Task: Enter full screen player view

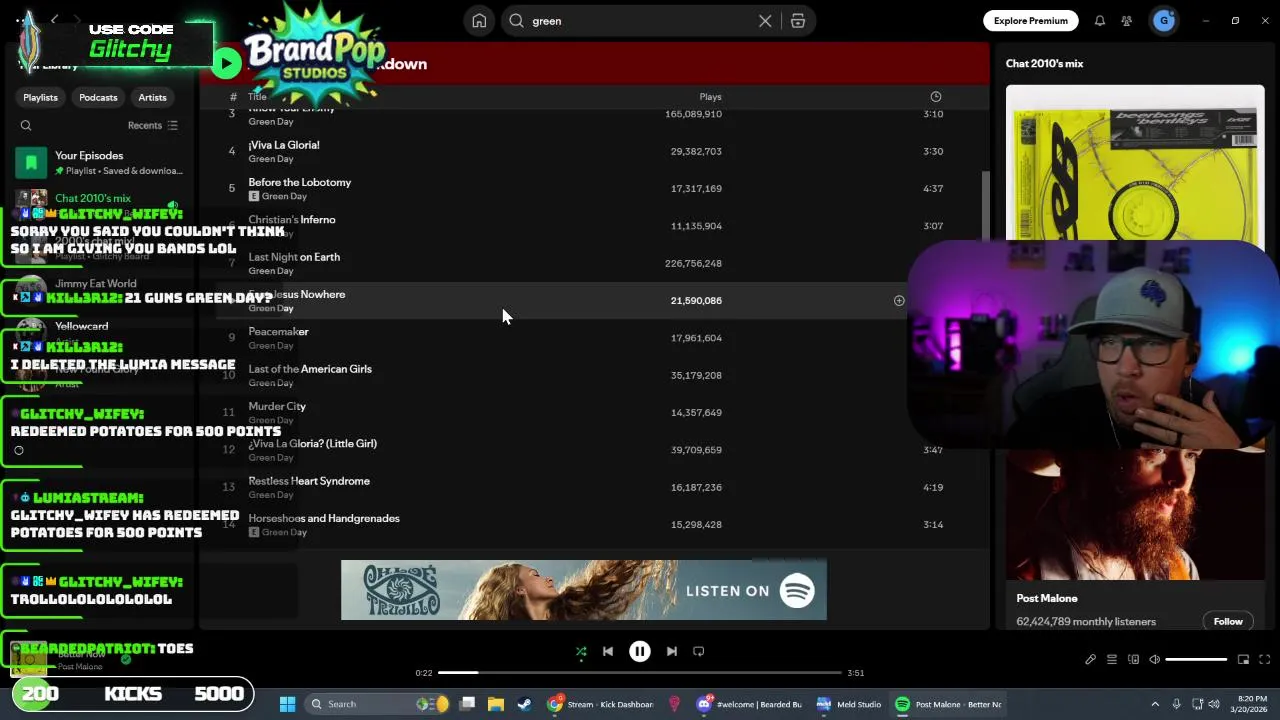Action: 1264,660
